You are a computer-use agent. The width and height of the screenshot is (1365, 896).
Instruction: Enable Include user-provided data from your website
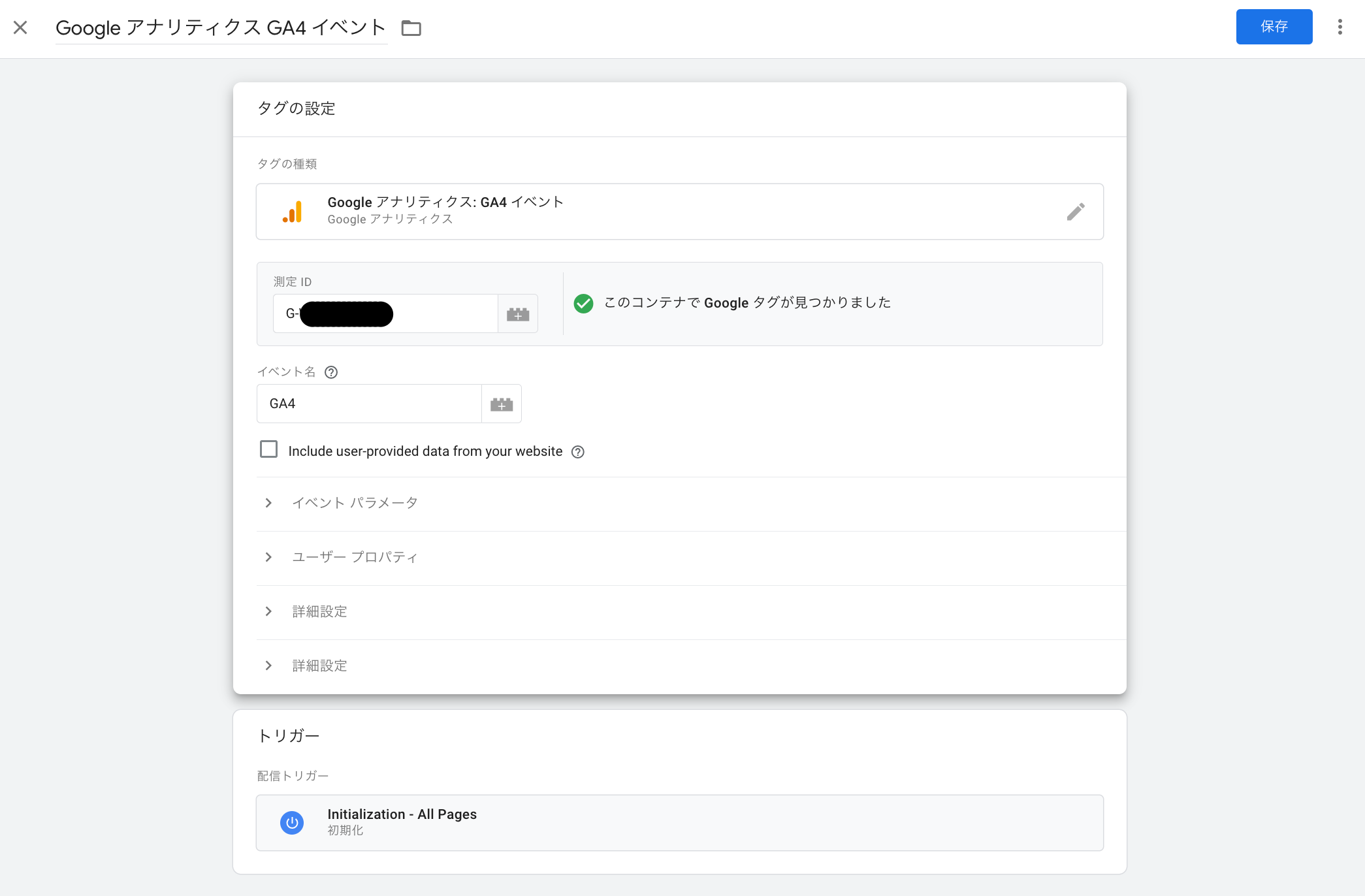point(269,449)
